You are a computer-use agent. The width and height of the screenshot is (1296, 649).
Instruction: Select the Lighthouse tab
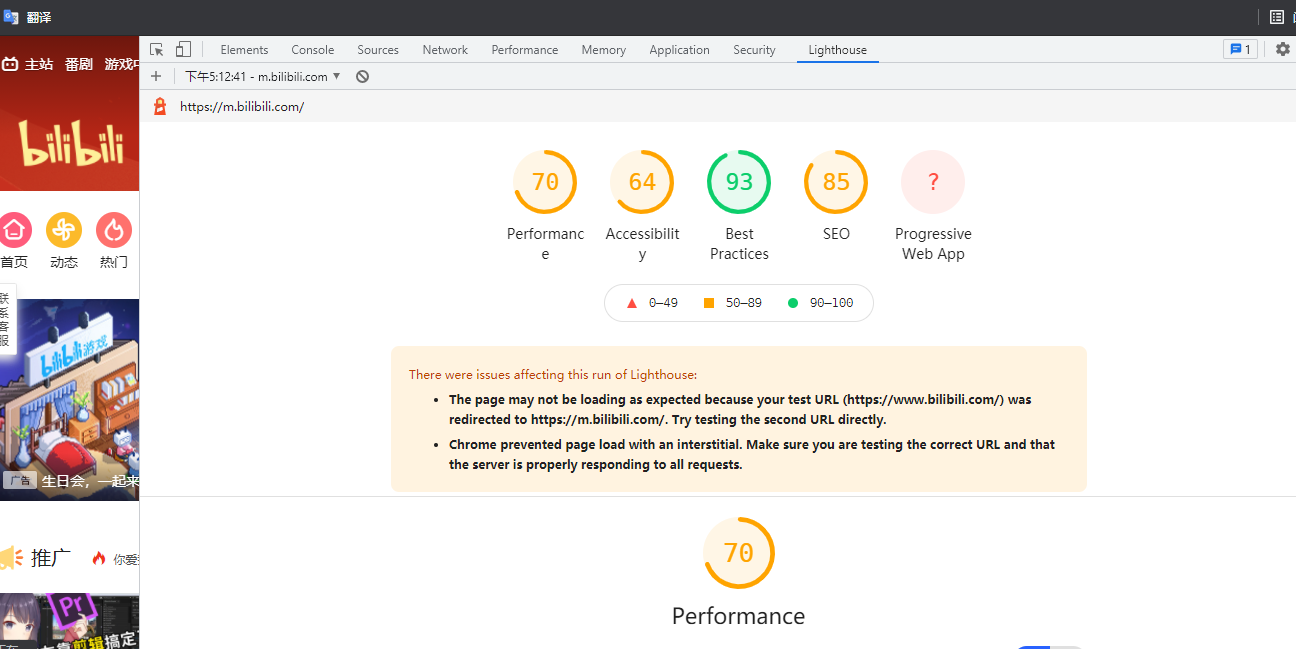pyautogui.click(x=838, y=50)
